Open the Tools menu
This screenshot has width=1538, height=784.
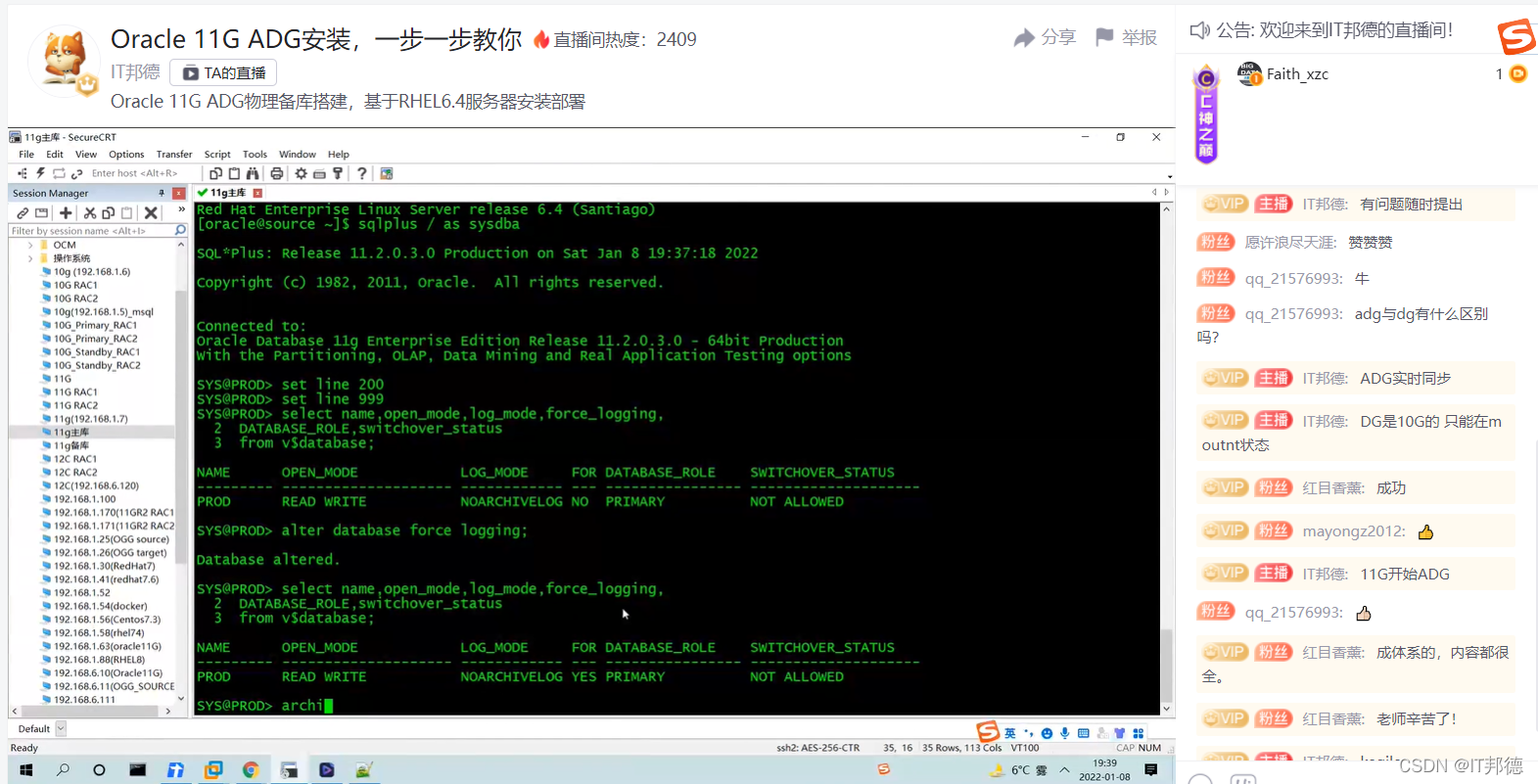pyautogui.click(x=255, y=155)
